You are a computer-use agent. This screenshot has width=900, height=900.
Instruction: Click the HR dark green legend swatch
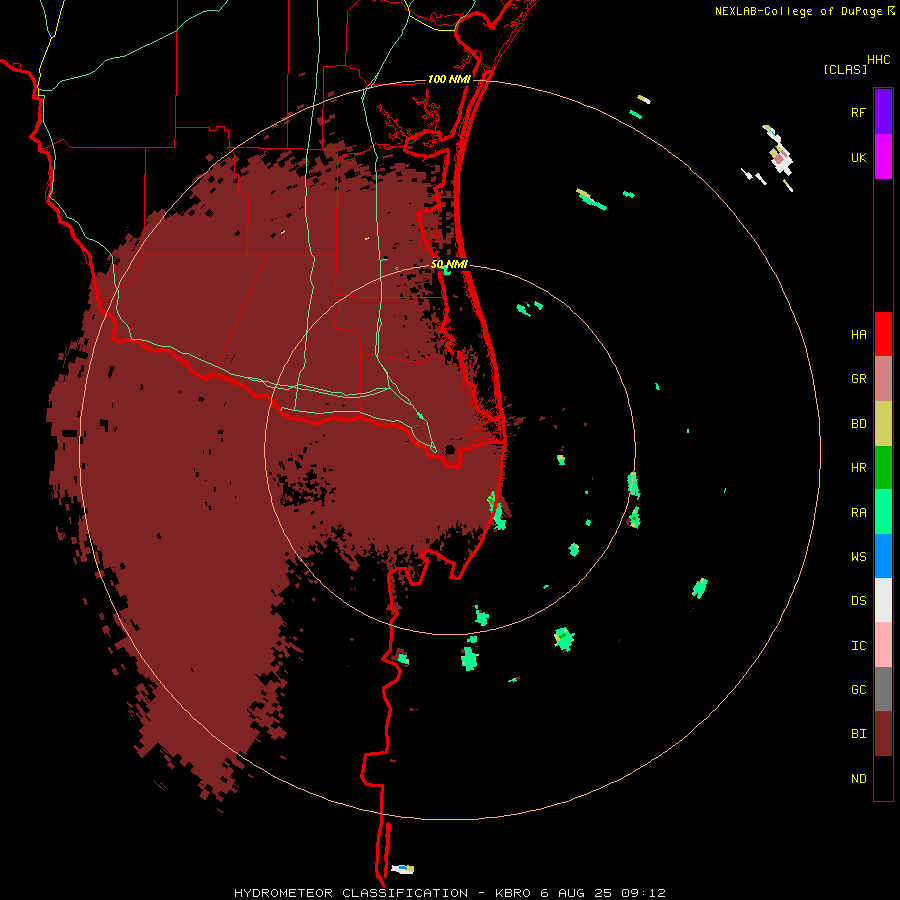[x=883, y=468]
